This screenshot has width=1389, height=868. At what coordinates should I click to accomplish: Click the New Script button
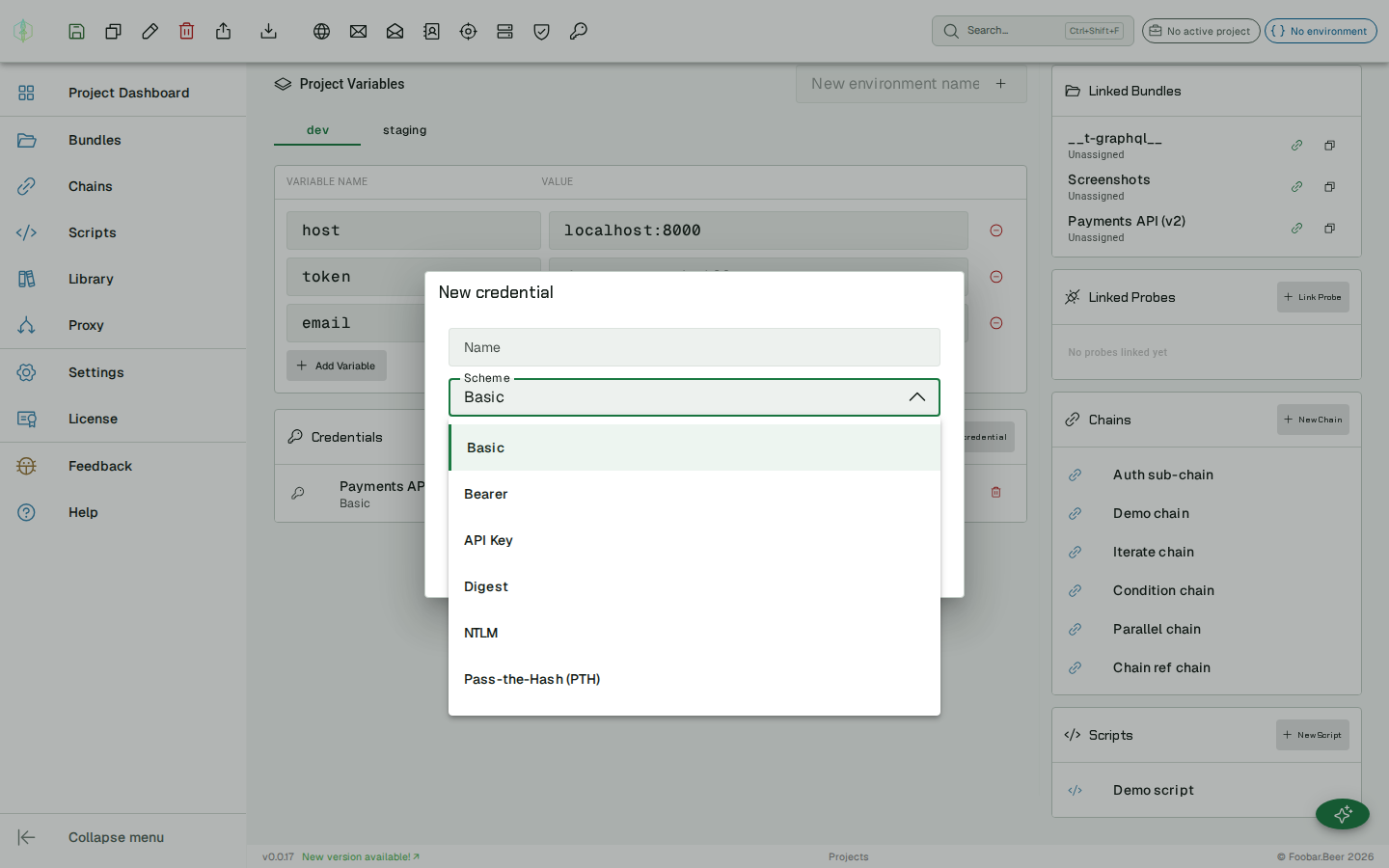point(1313,735)
